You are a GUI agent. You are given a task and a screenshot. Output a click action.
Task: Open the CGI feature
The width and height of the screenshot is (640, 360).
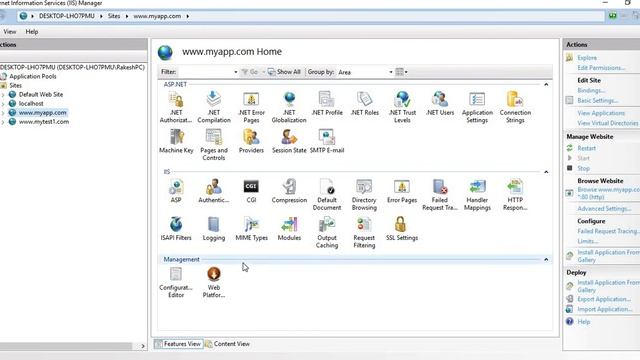point(251,191)
